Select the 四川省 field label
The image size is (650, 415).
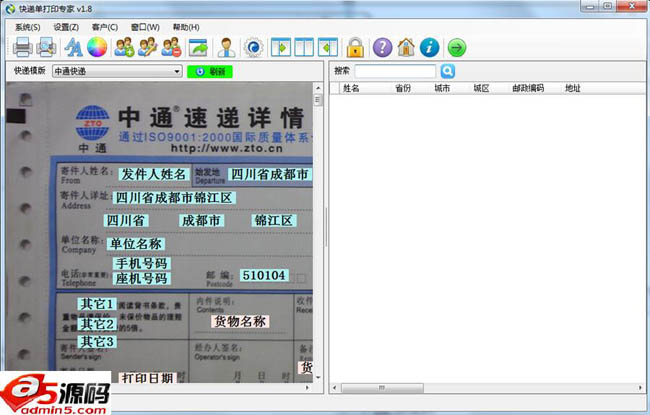point(126,220)
